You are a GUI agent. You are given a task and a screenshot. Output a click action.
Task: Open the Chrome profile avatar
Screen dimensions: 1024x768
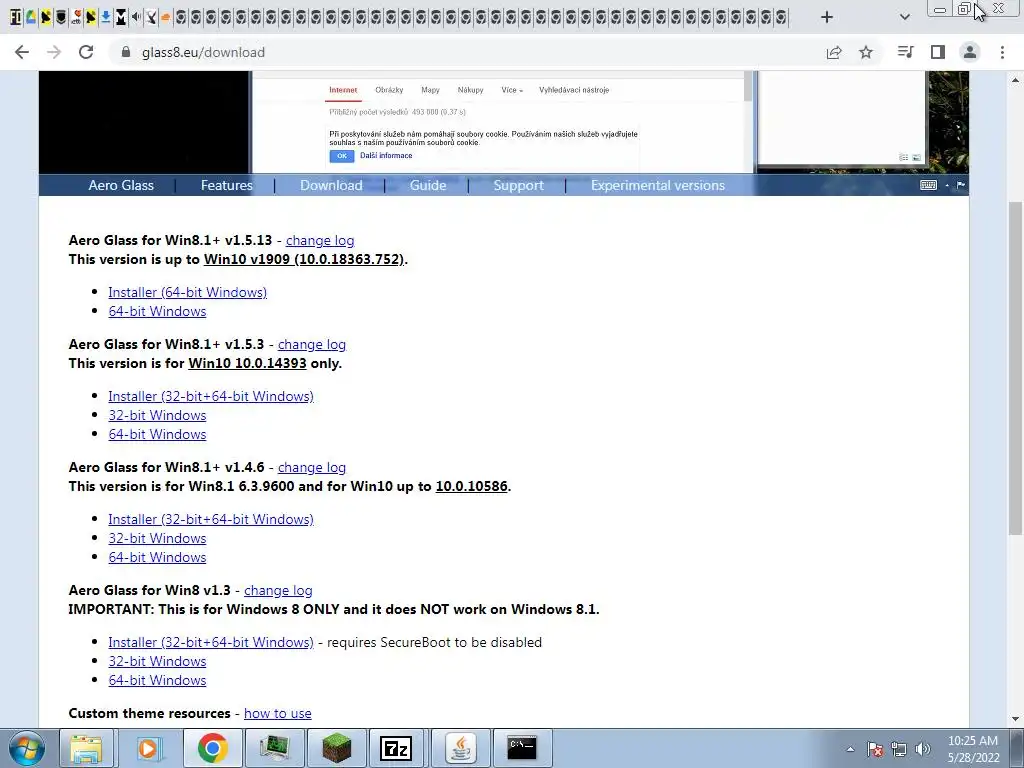point(970,52)
